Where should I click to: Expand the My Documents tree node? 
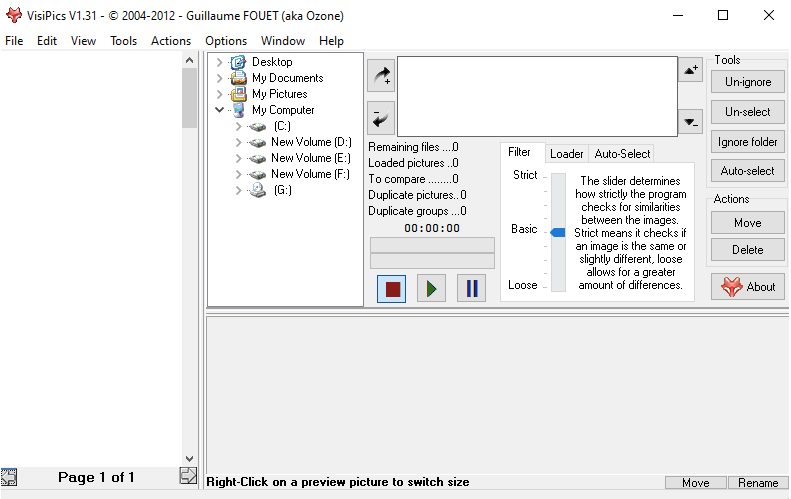click(x=219, y=78)
